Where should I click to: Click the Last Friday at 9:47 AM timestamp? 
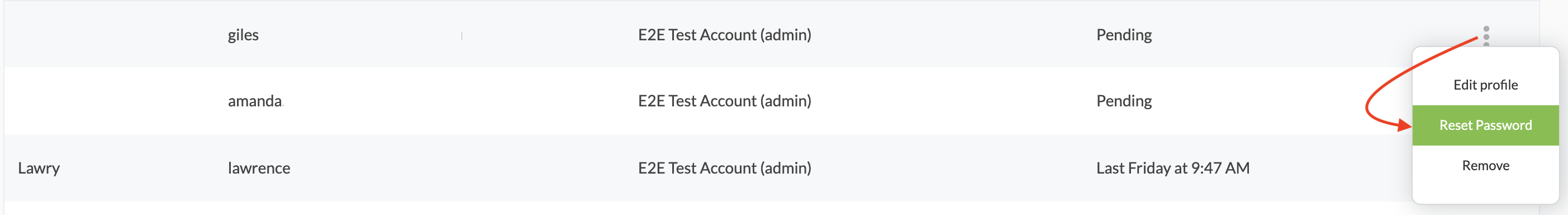(x=1172, y=168)
